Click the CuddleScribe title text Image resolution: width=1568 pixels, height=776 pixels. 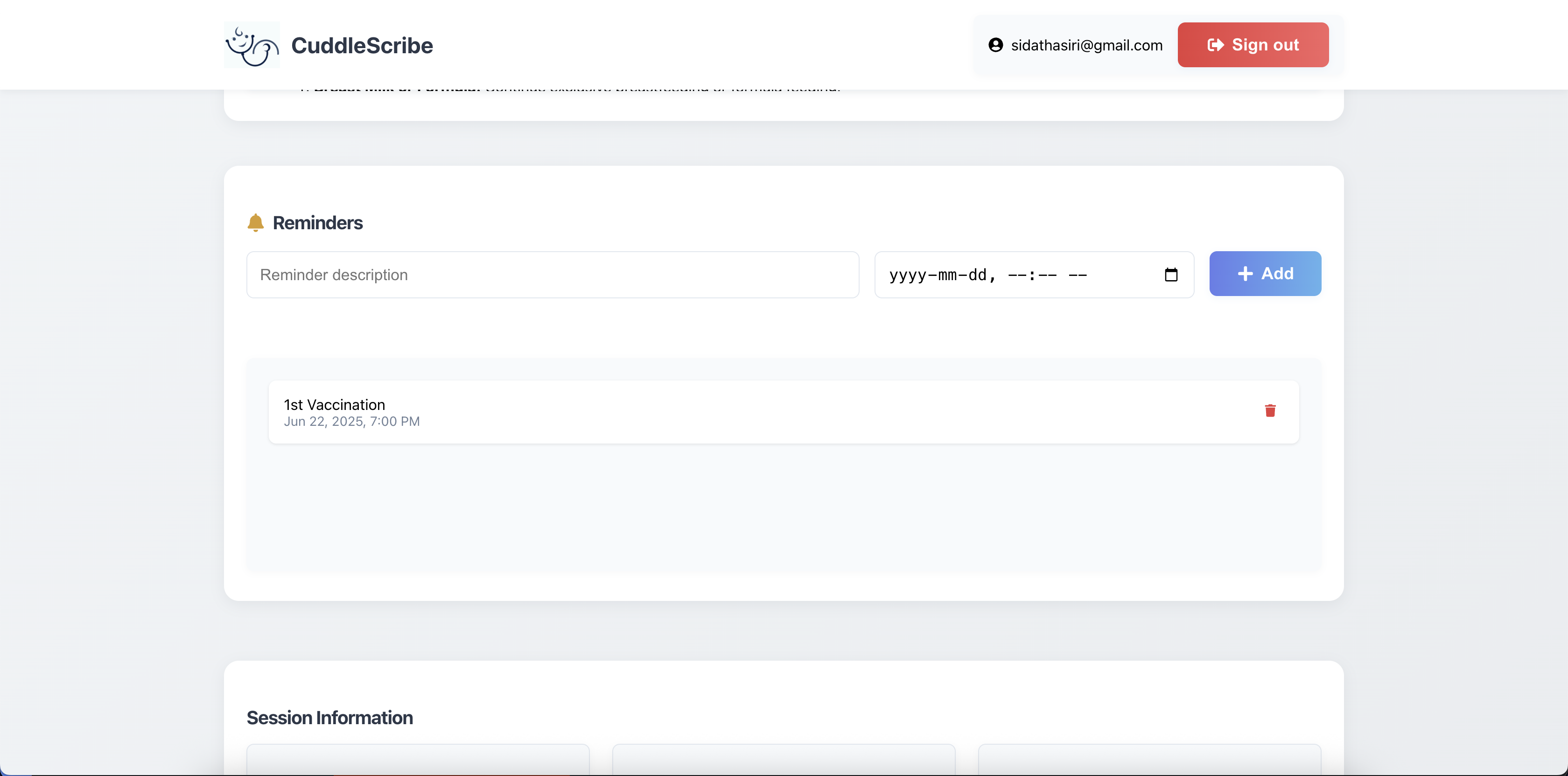[x=362, y=46]
